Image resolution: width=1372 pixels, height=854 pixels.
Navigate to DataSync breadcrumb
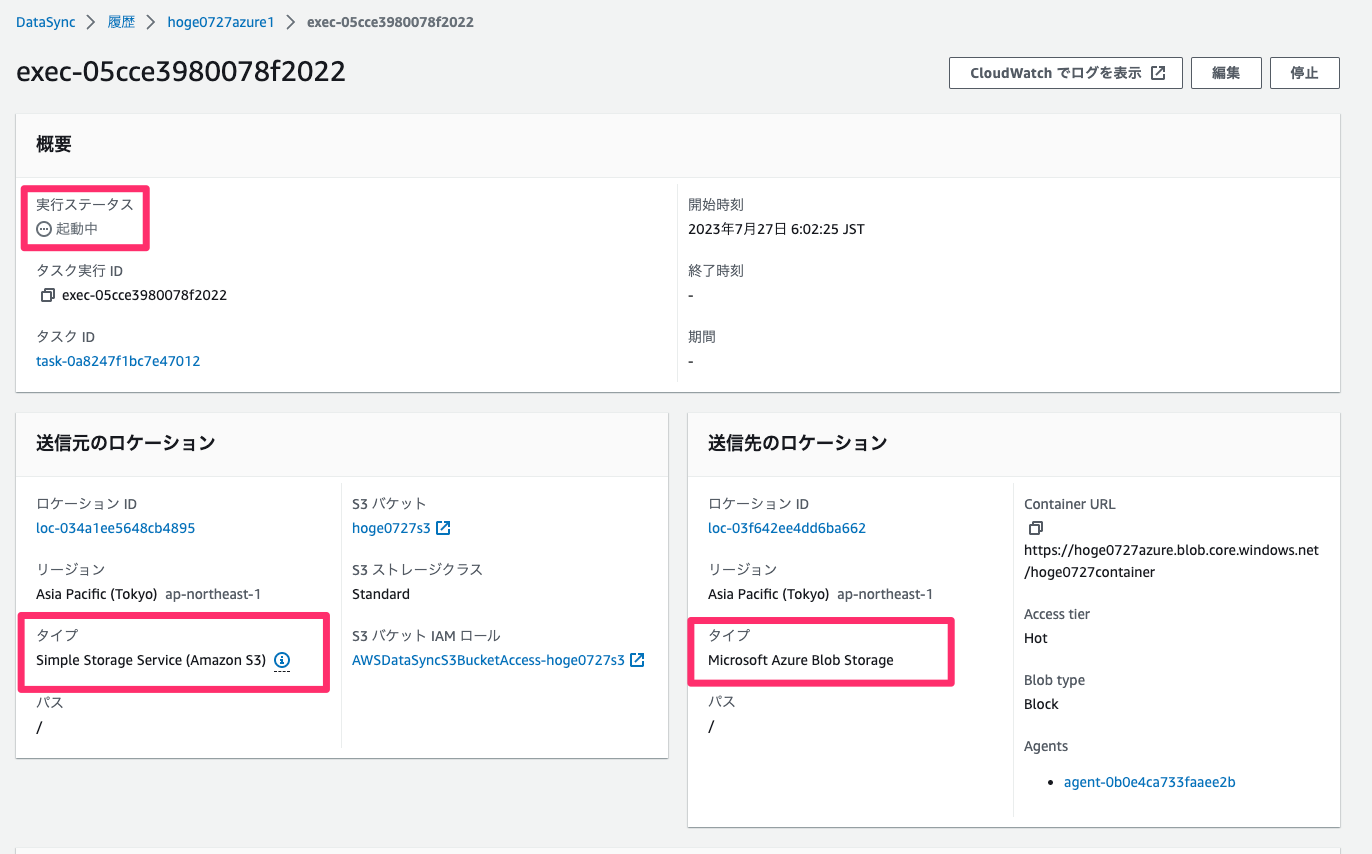(45, 21)
